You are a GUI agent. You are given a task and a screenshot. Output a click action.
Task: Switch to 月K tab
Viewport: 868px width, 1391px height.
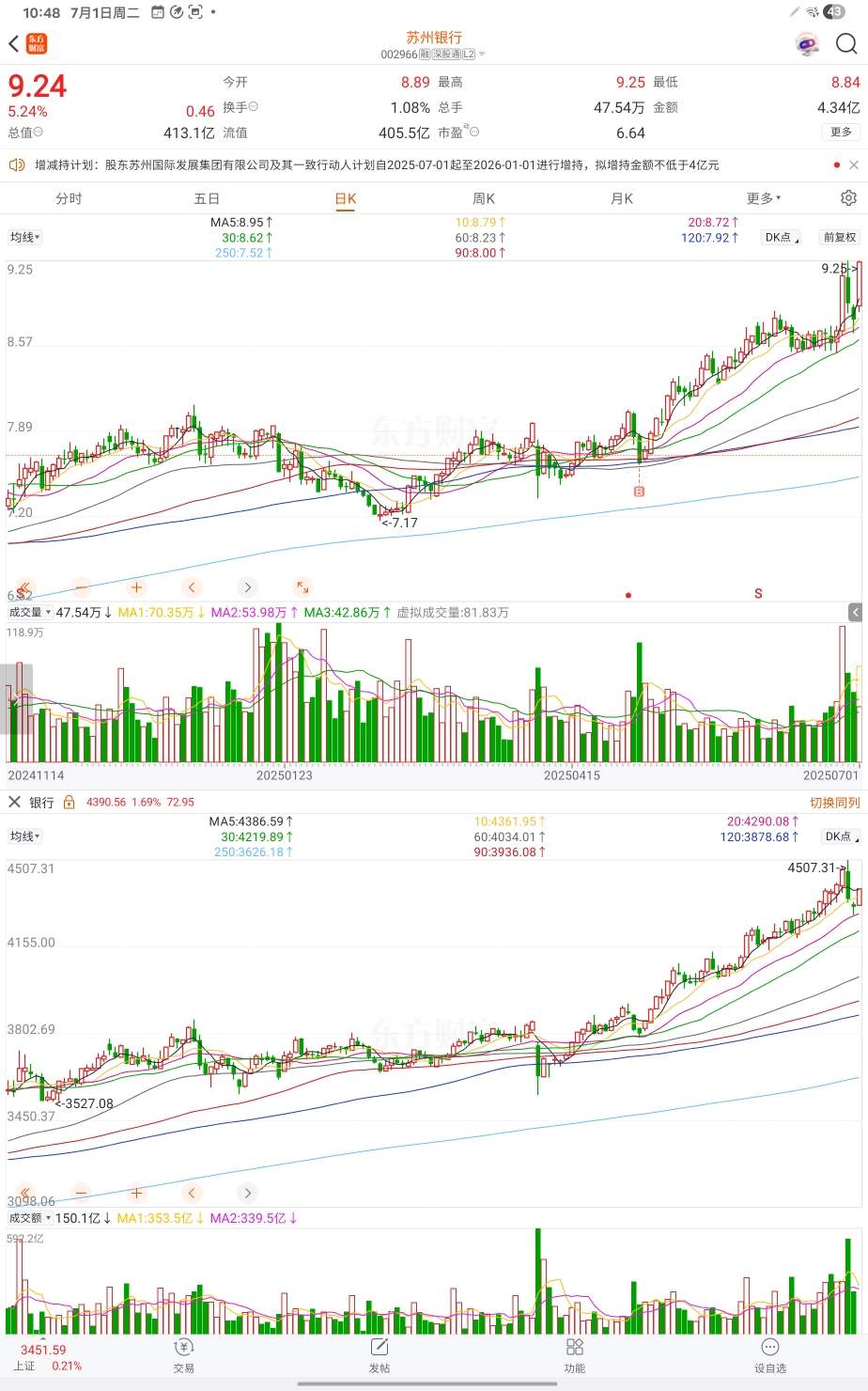(x=622, y=198)
